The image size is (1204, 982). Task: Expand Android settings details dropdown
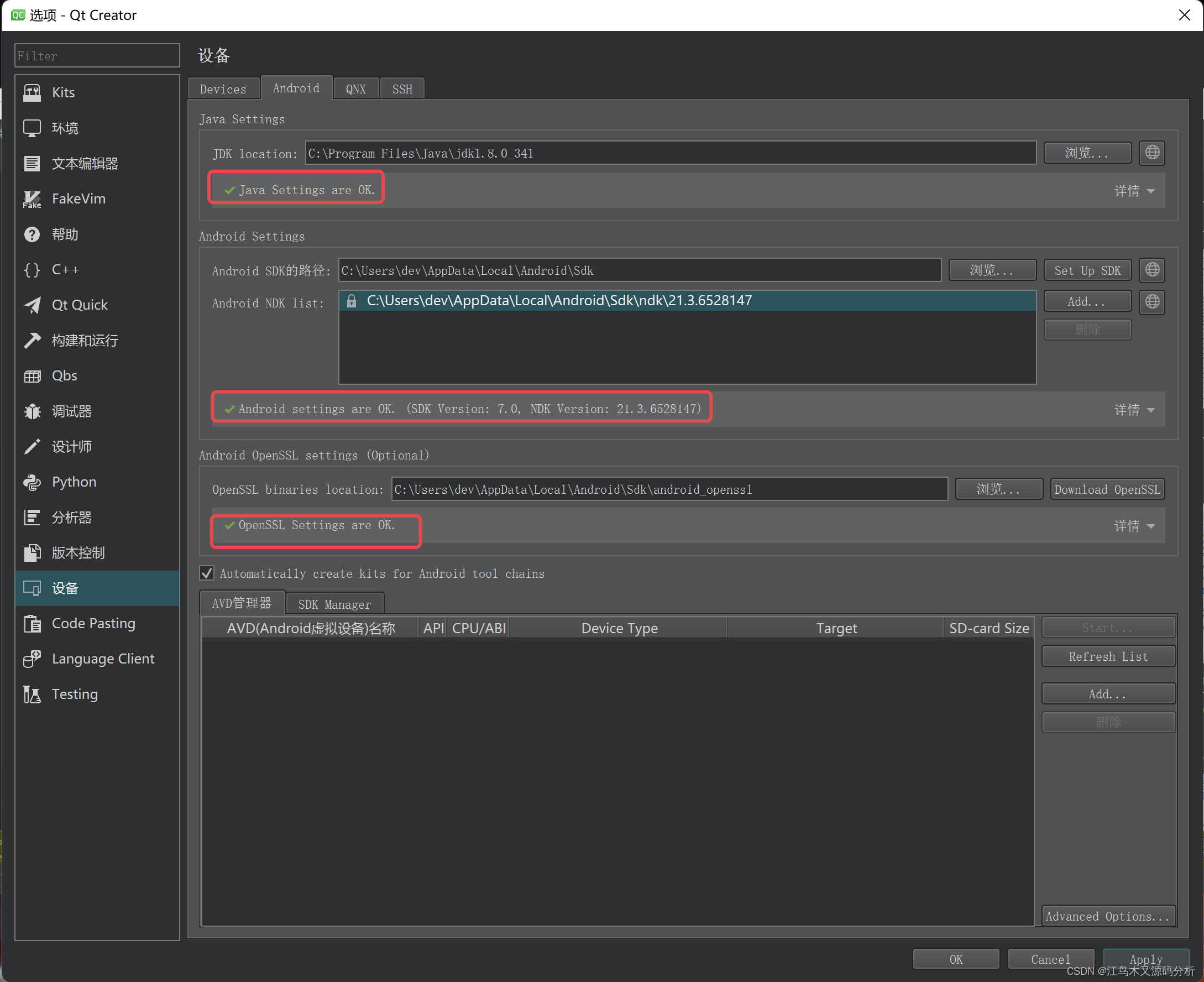1134,410
